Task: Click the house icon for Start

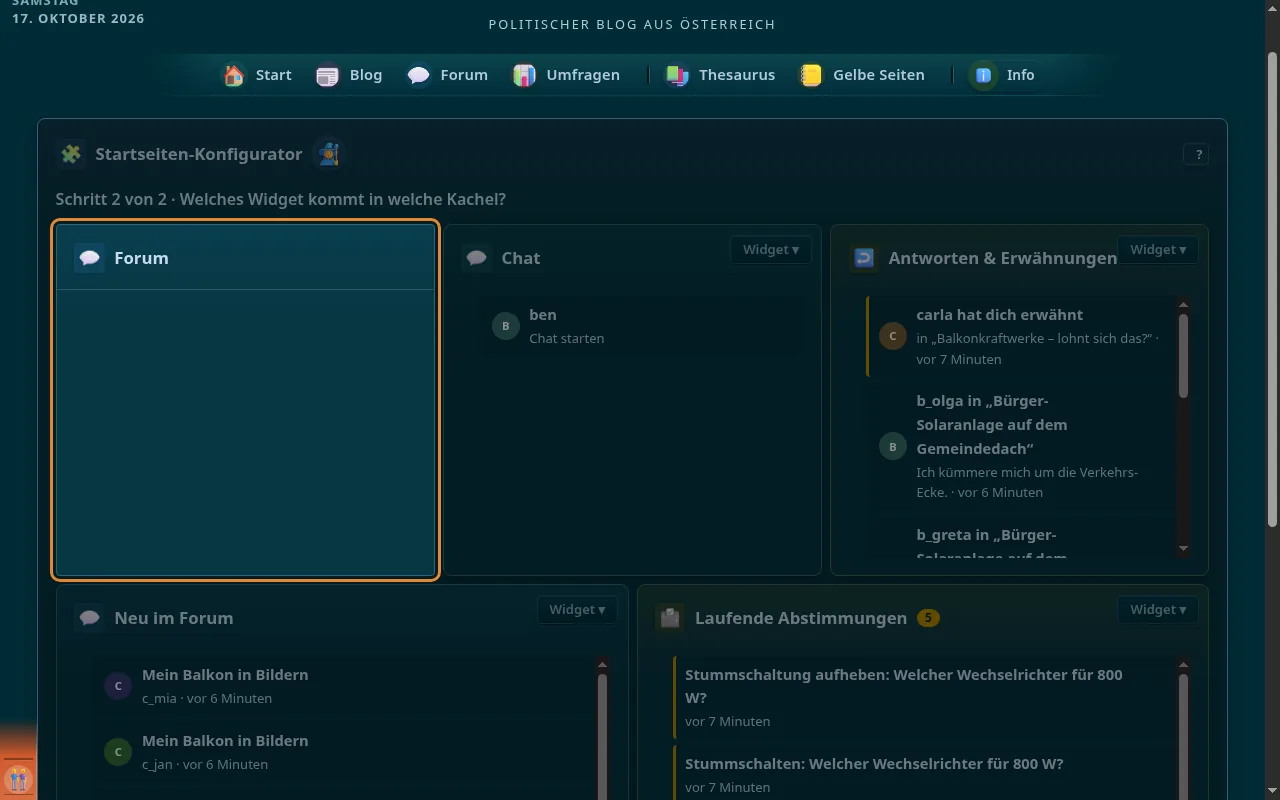Action: click(x=234, y=75)
